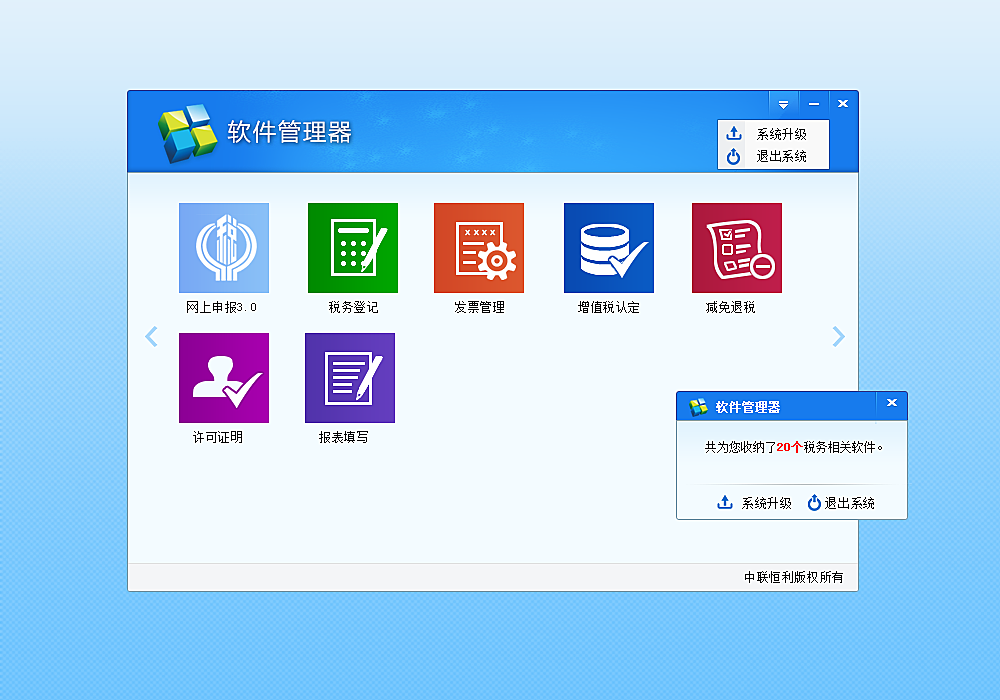Open the 减免退税 application

737,248
